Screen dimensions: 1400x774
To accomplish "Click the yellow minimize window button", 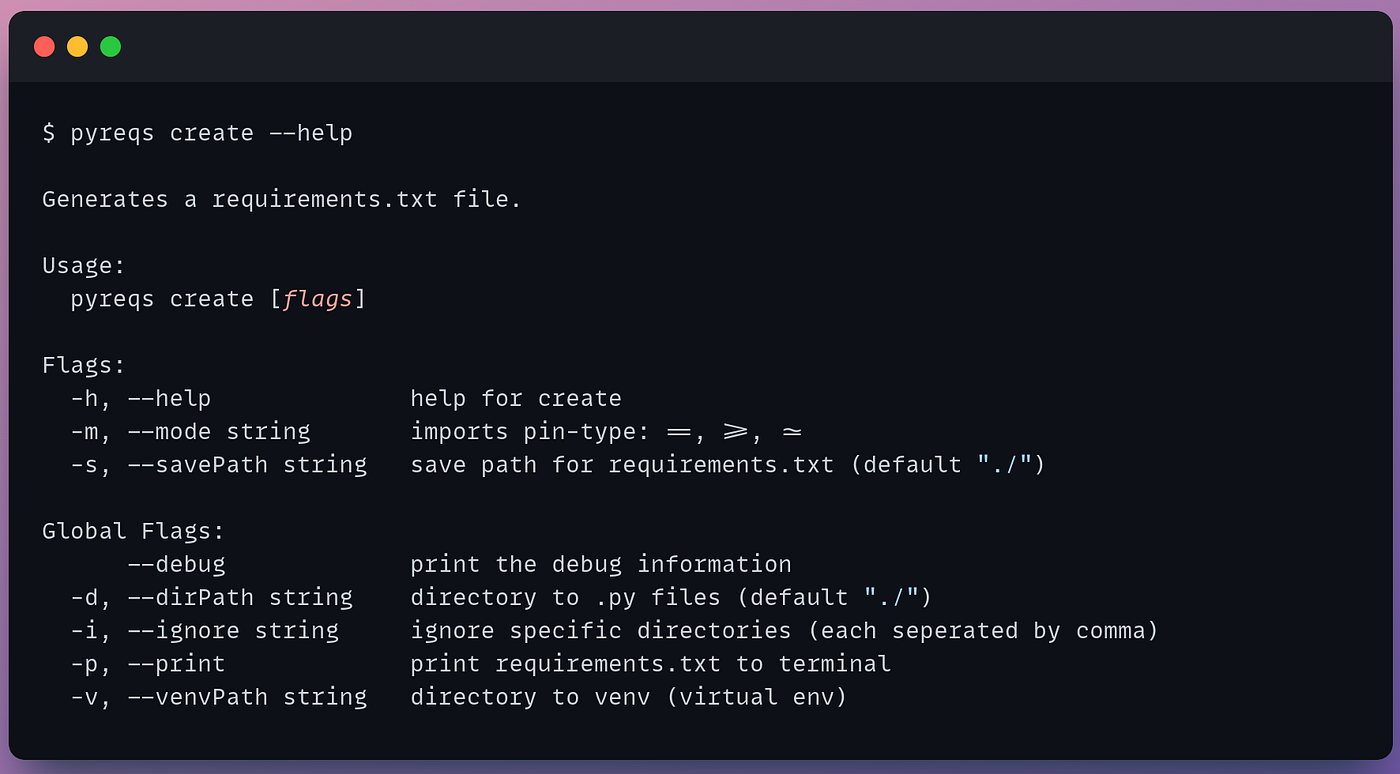I will point(77,46).
